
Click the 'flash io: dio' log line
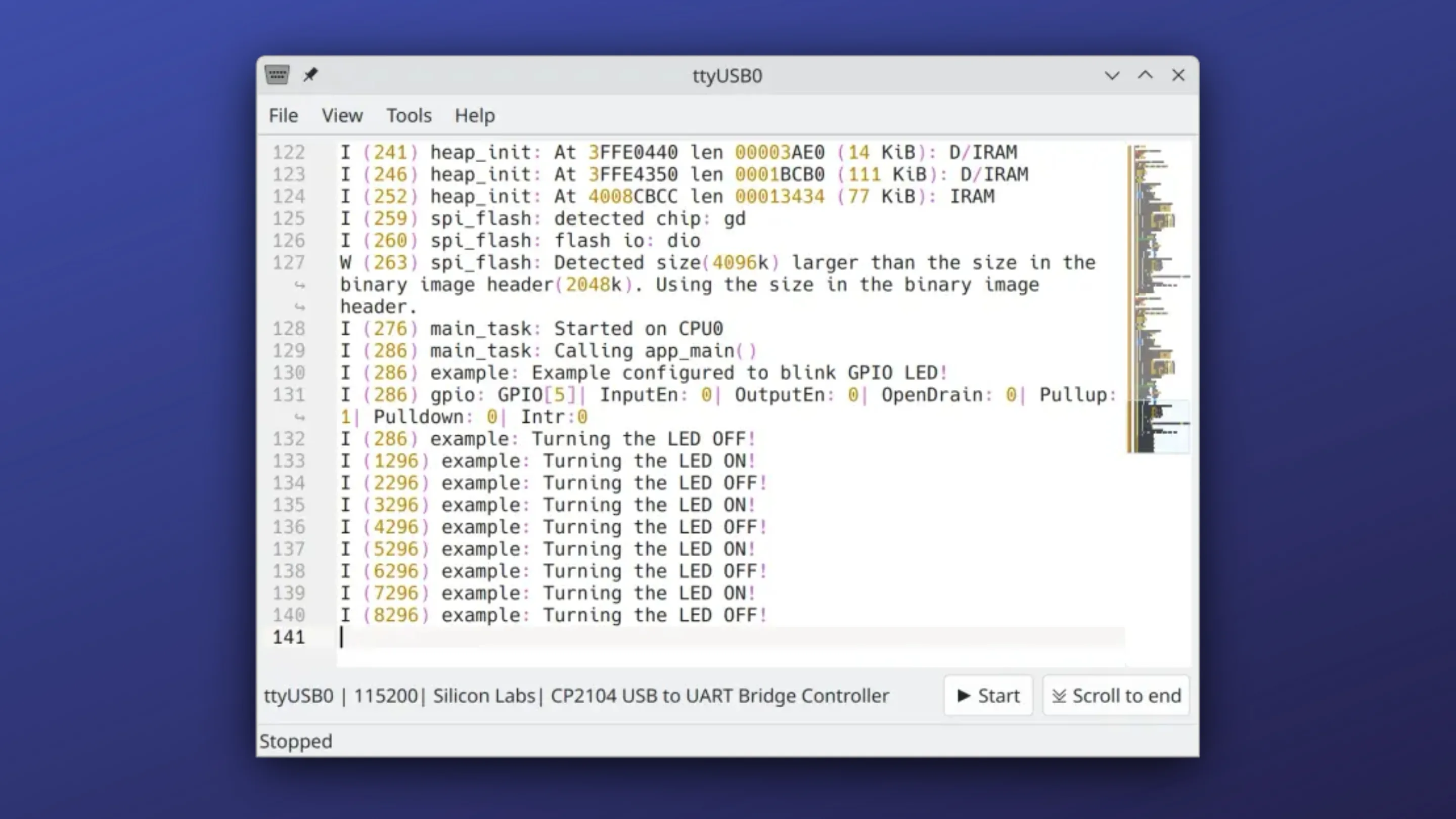coord(520,240)
